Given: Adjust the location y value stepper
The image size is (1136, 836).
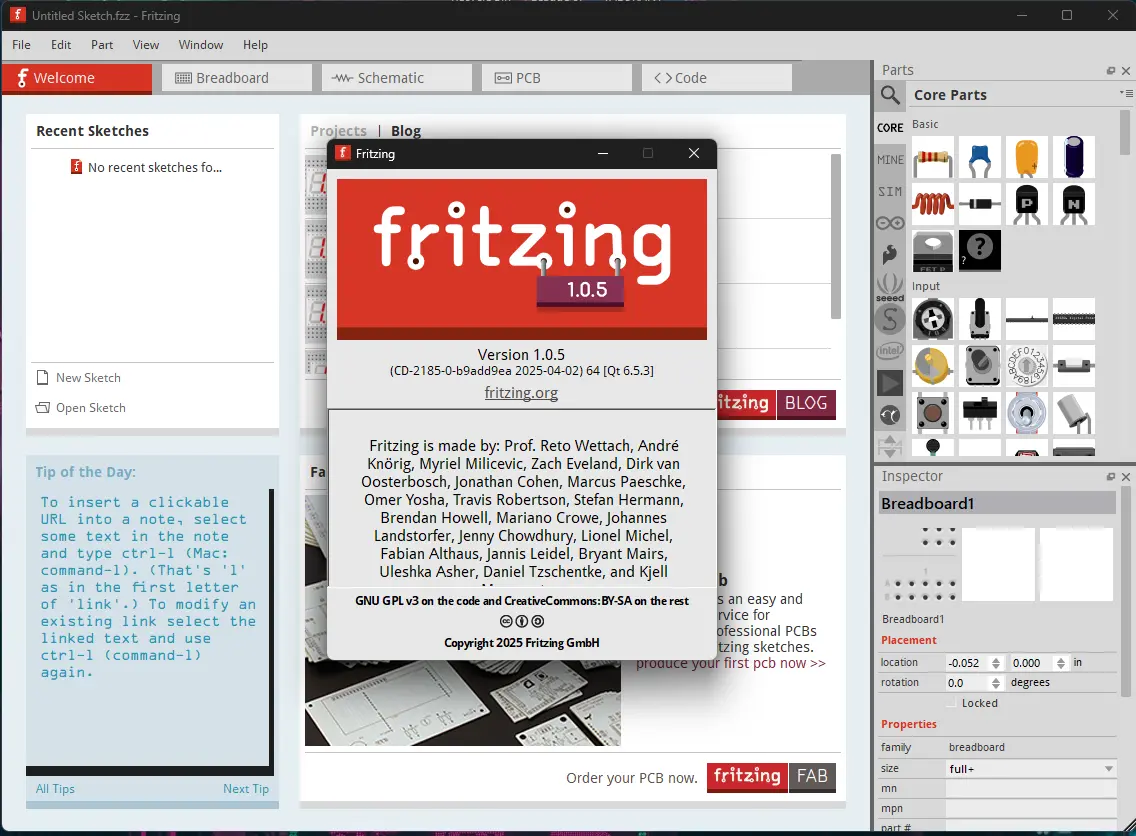Looking at the screenshot, I should [x=1061, y=663].
